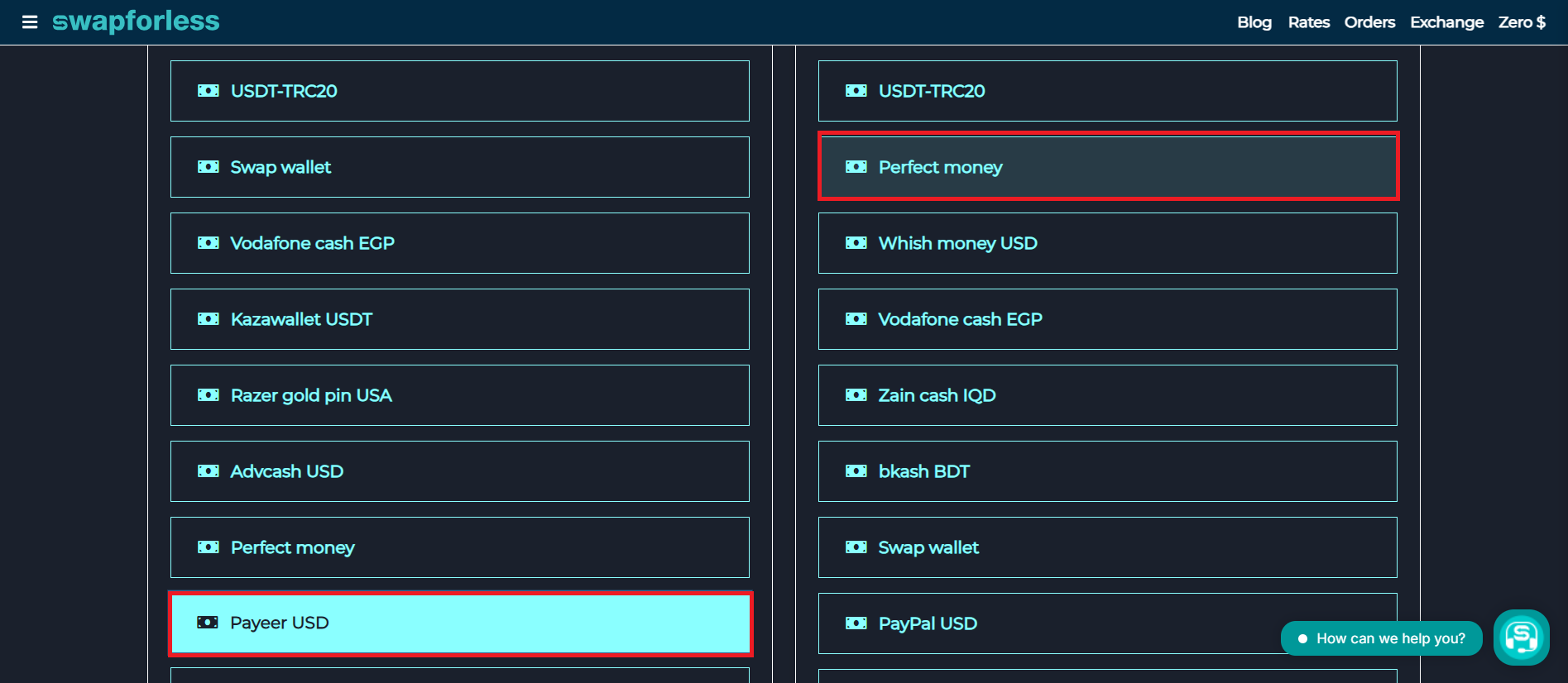Image resolution: width=1568 pixels, height=683 pixels.
Task: Select USDT-TRC20 in the right list
Action: tap(1108, 91)
